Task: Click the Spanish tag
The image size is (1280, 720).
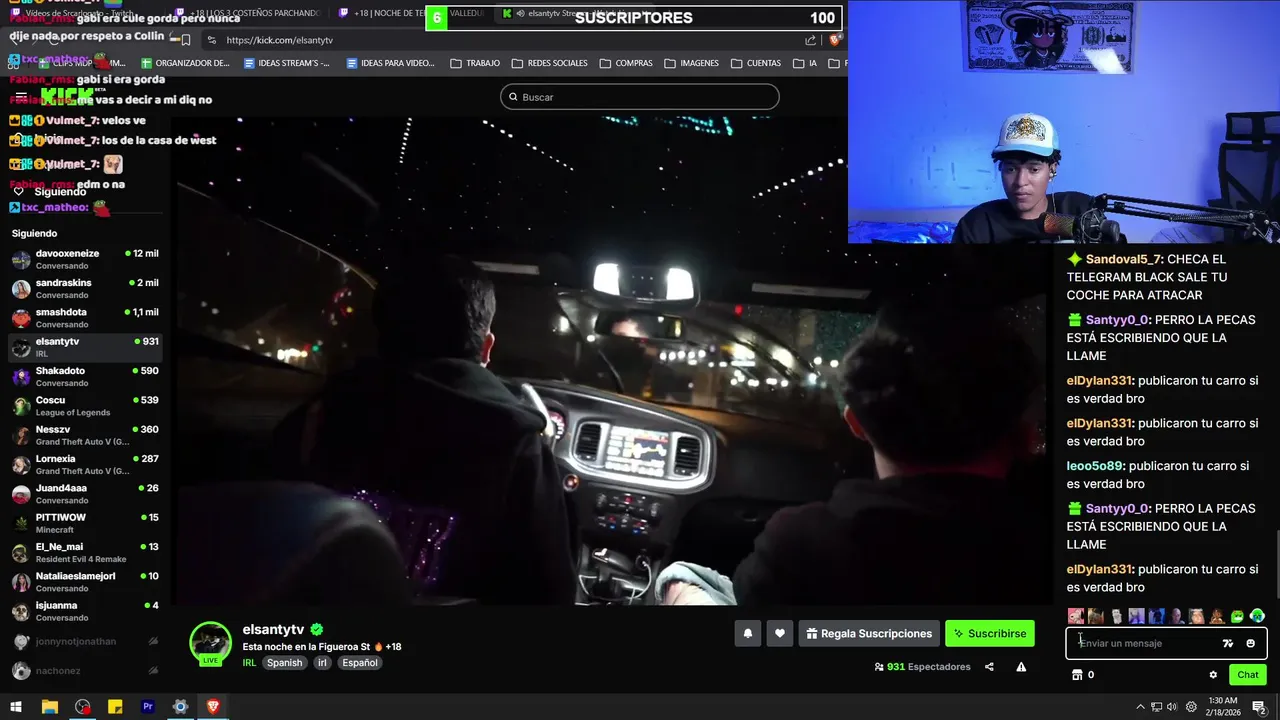Action: click(x=284, y=663)
